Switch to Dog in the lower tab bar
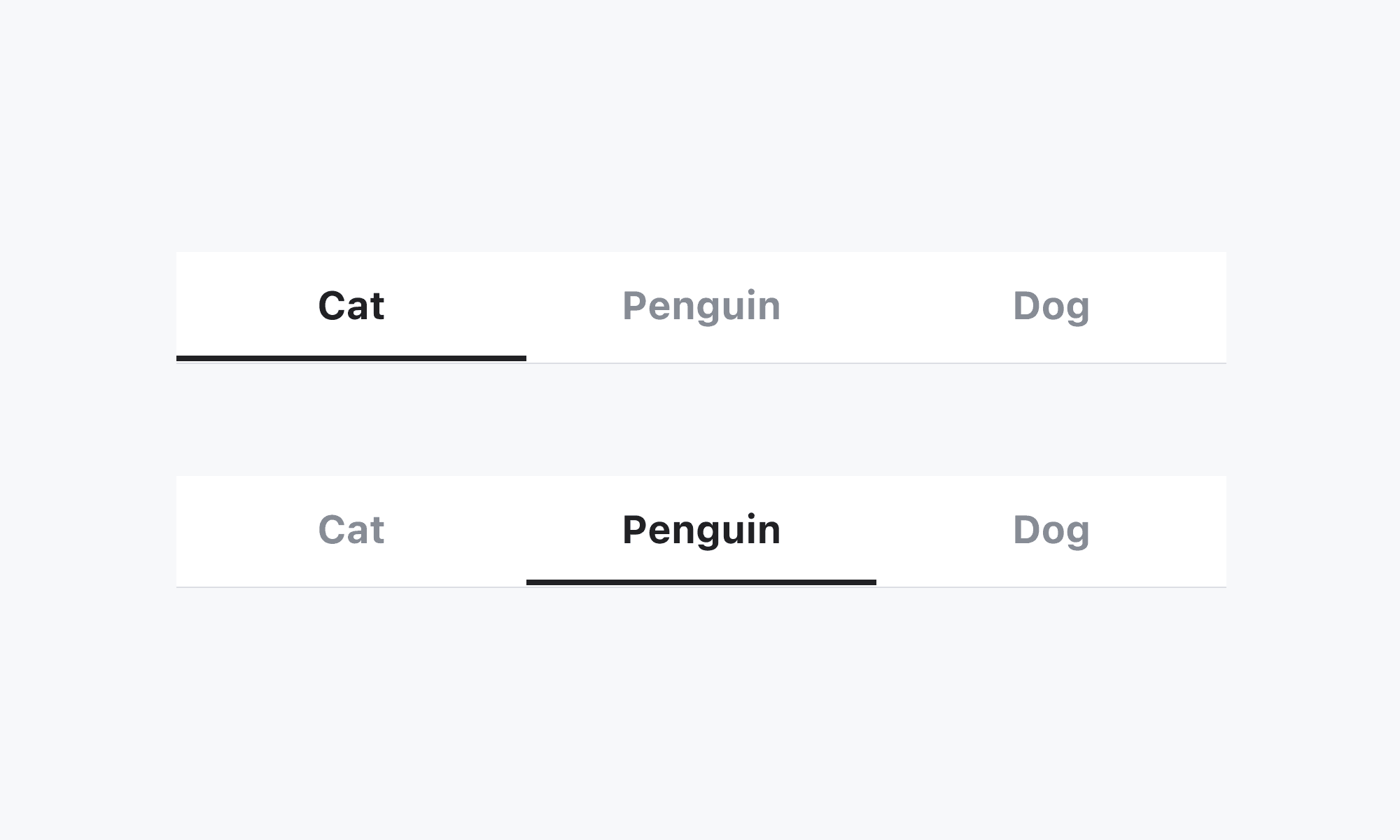 [1051, 530]
